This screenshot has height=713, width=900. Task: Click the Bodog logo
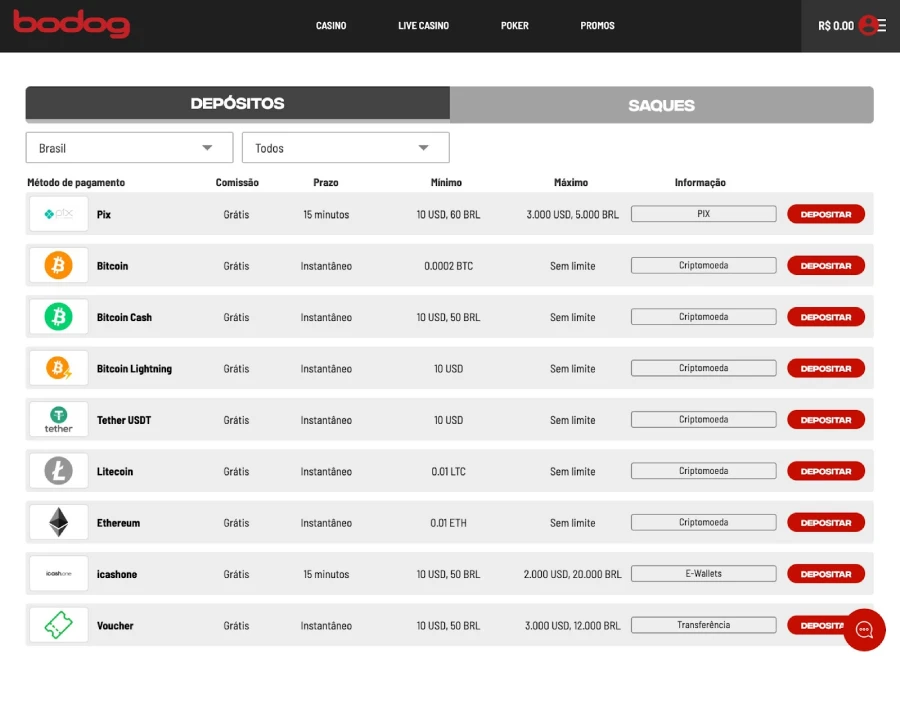point(72,24)
